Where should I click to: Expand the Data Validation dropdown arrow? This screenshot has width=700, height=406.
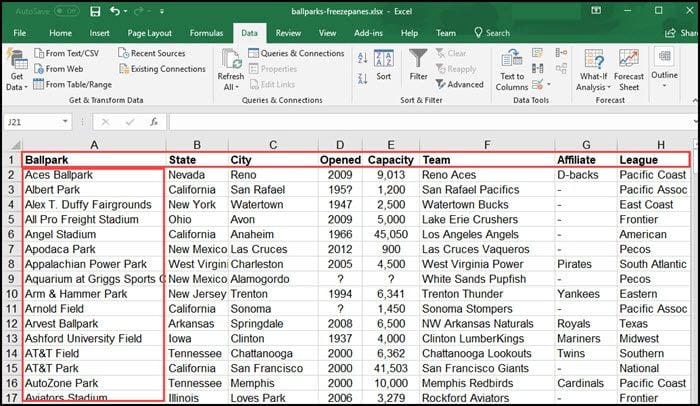coord(549,84)
